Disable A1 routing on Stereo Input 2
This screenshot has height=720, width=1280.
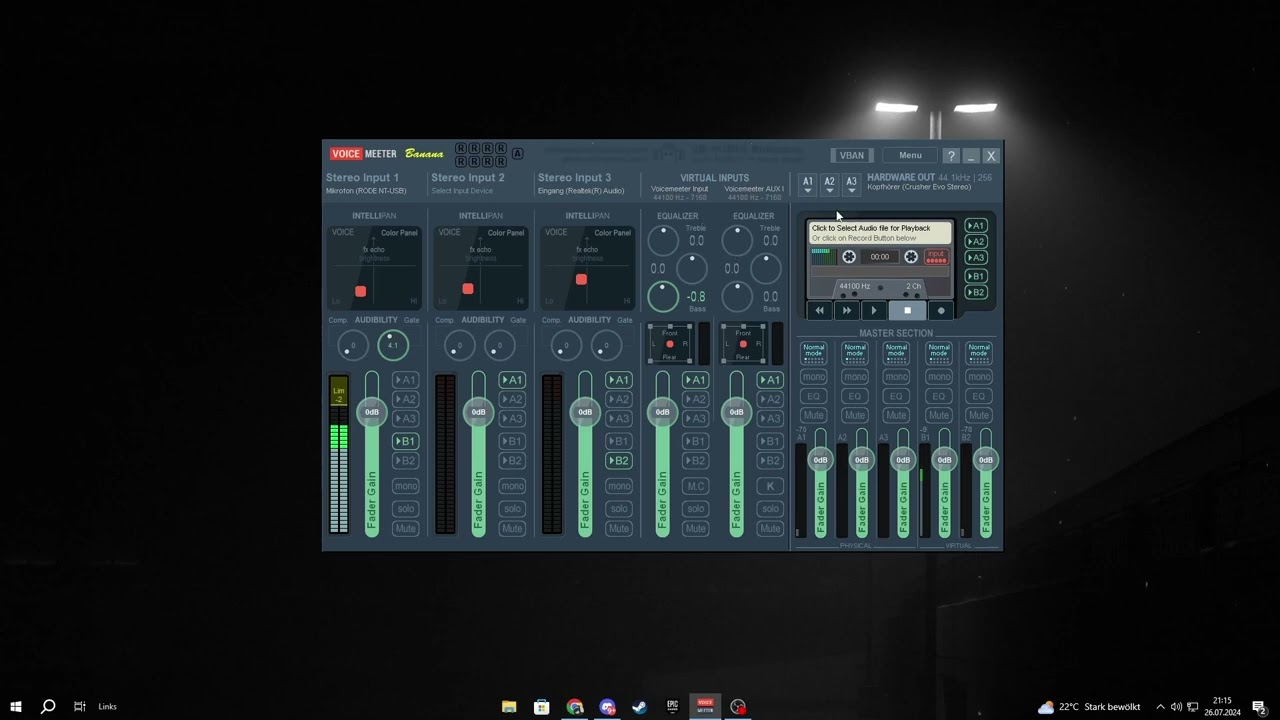pos(512,380)
